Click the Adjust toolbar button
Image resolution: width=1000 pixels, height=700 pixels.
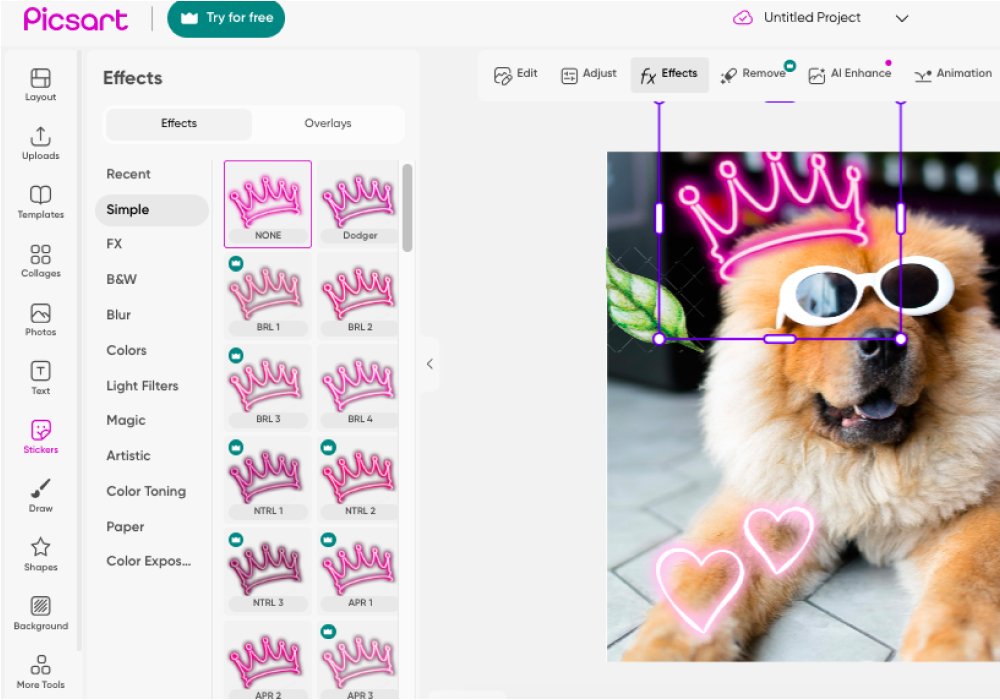click(589, 75)
